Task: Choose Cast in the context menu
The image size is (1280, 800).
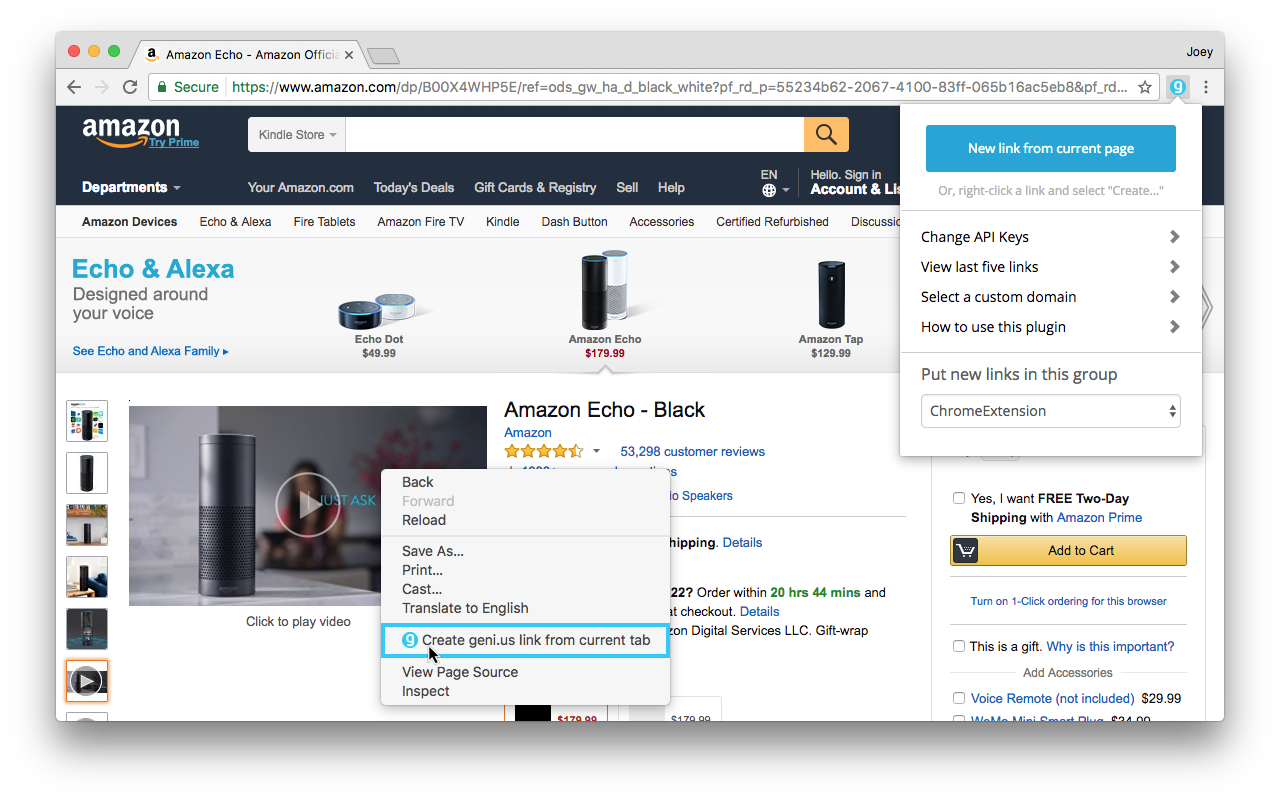Action: pyautogui.click(x=525, y=589)
